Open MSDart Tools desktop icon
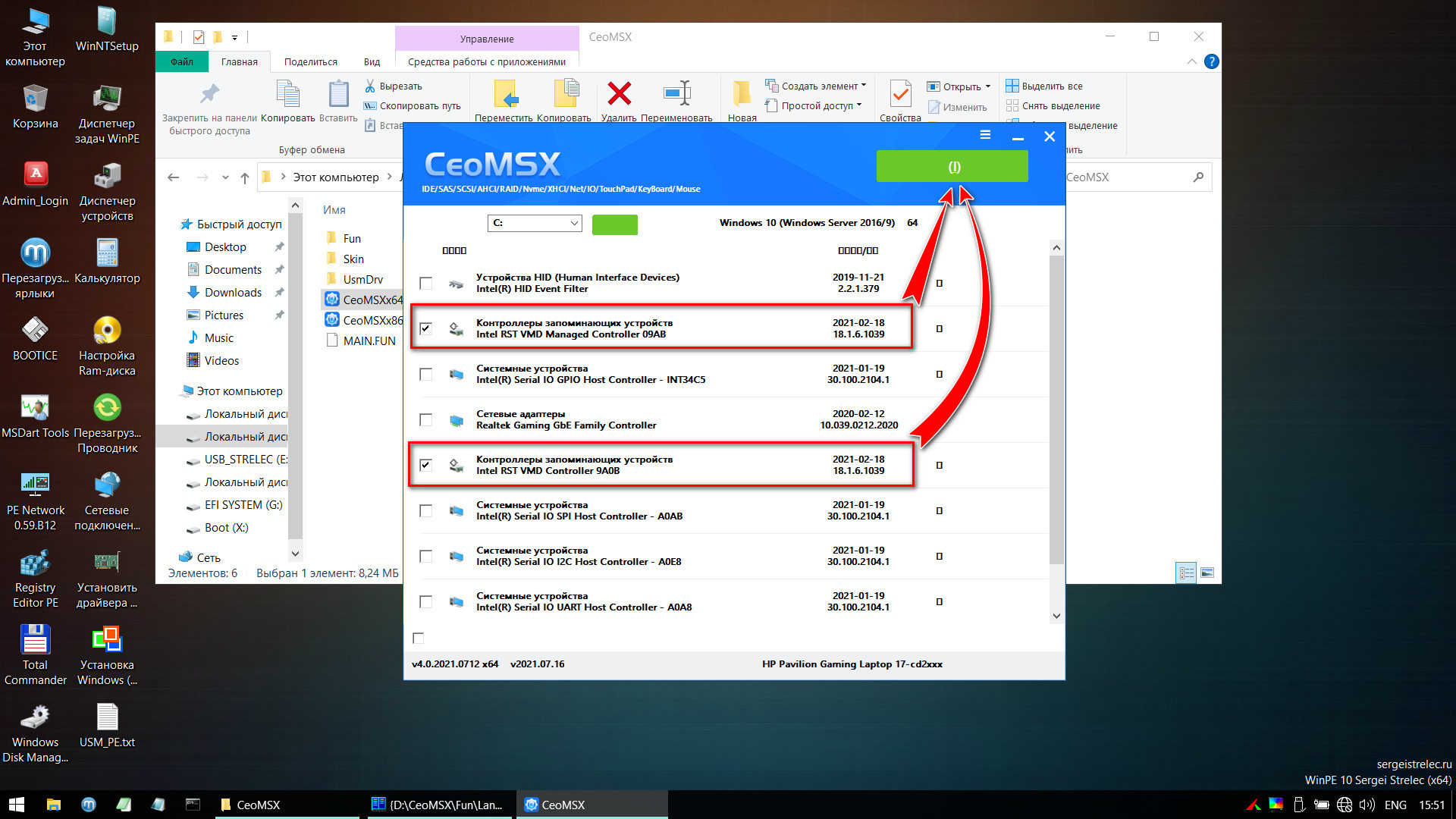The width and height of the screenshot is (1456, 819). pyautogui.click(x=35, y=416)
